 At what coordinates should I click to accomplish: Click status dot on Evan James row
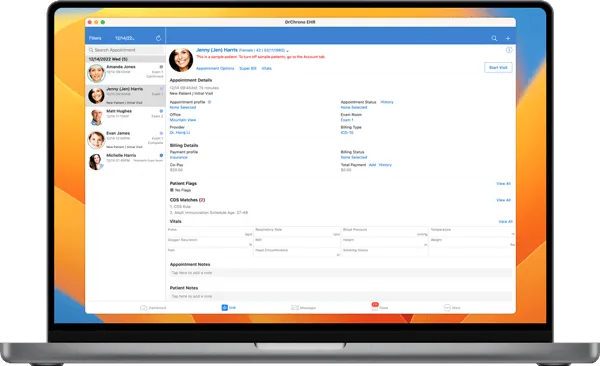[161, 133]
